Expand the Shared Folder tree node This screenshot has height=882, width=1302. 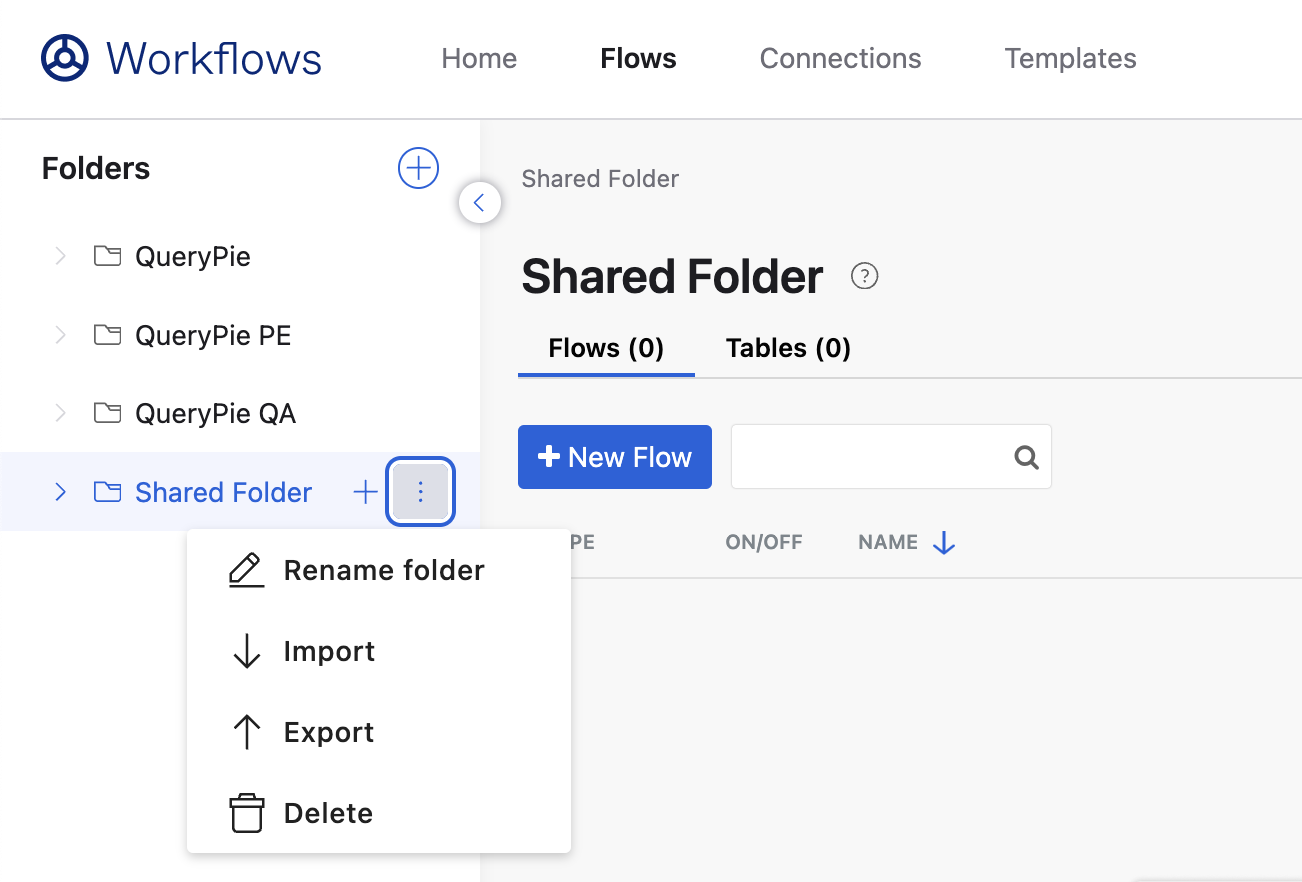tap(60, 492)
